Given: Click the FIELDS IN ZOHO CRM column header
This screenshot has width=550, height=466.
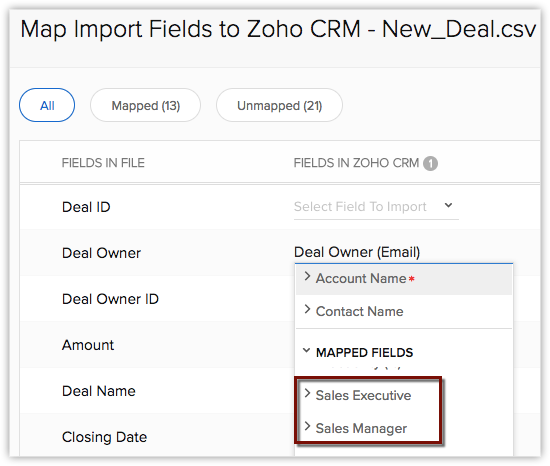Looking at the screenshot, I should (x=356, y=163).
